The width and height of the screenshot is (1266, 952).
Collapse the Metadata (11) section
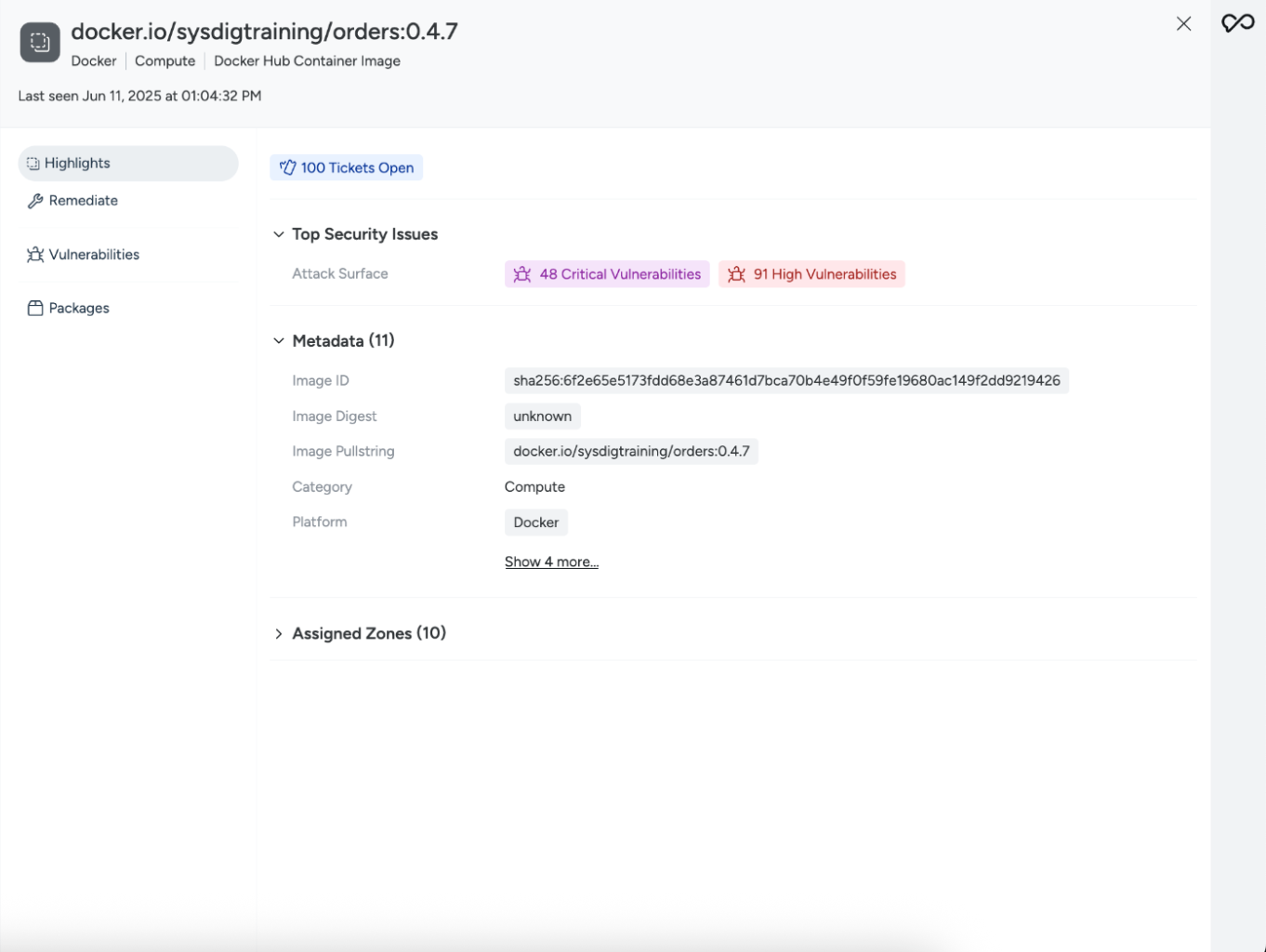pos(278,341)
